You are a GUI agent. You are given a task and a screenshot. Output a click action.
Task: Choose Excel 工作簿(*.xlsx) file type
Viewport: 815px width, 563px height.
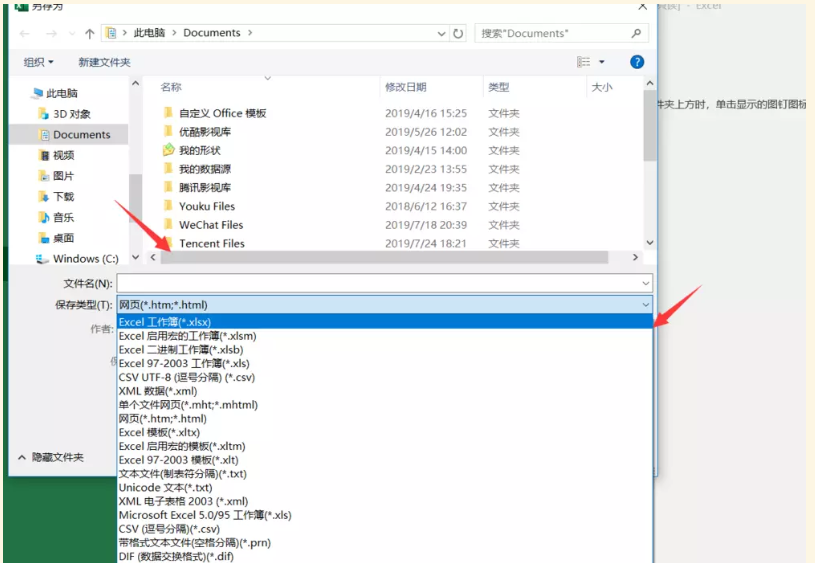pos(385,322)
